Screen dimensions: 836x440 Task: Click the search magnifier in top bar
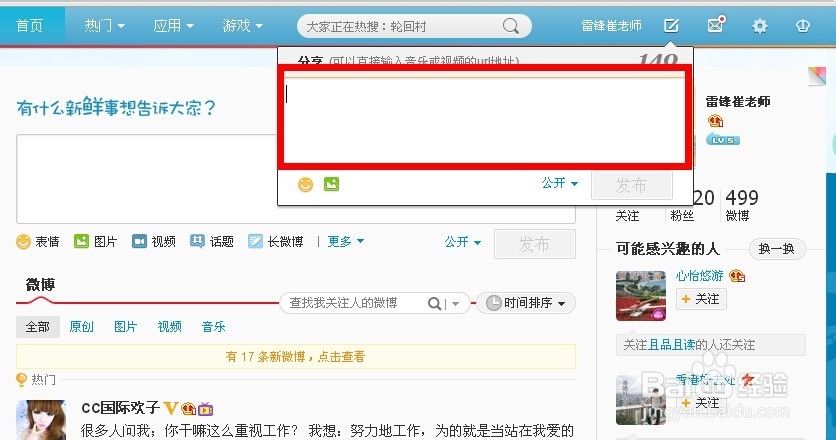[x=510, y=26]
